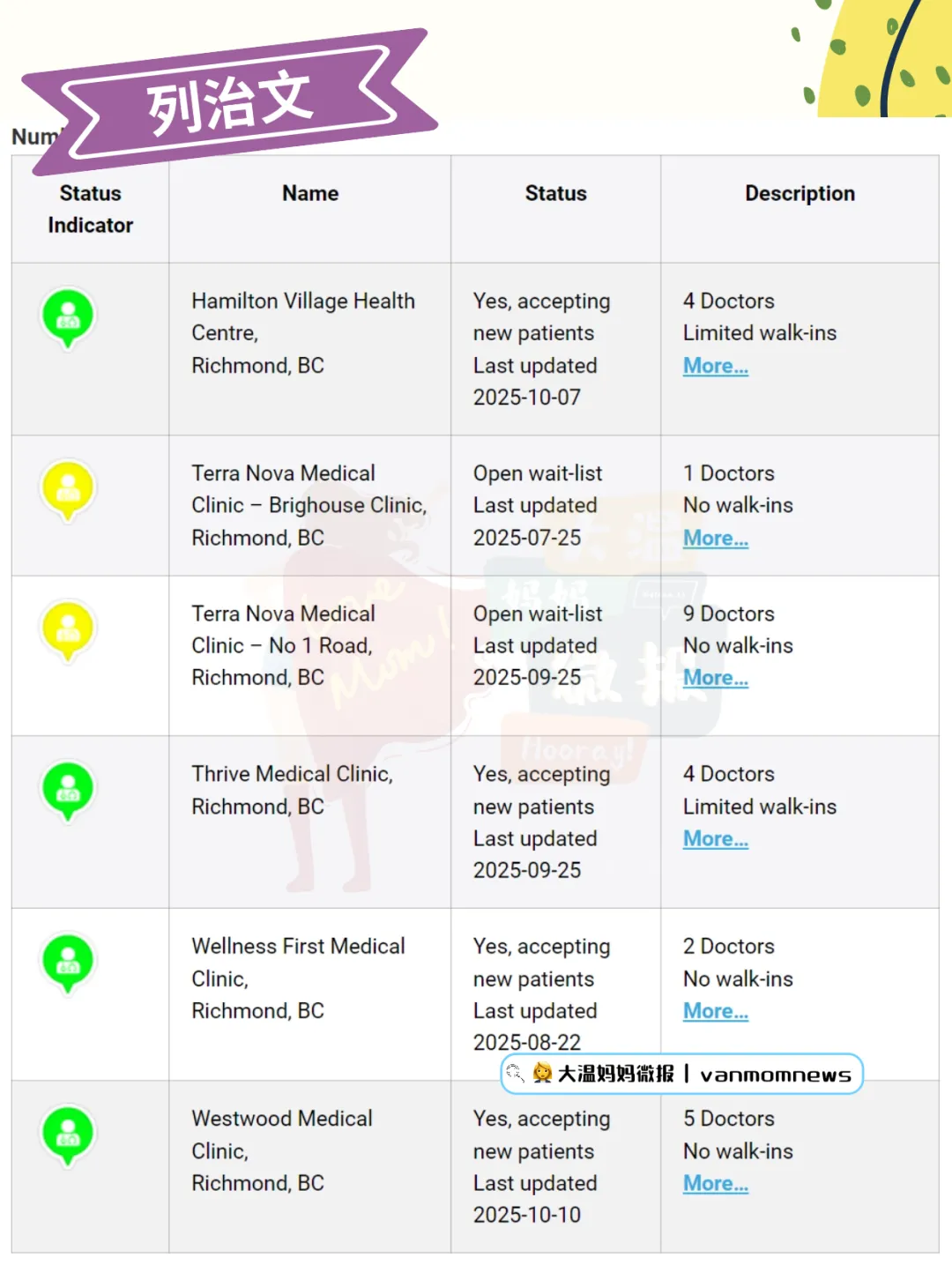The image size is (952, 1272).
Task: Click the Name column header
Action: (310, 194)
